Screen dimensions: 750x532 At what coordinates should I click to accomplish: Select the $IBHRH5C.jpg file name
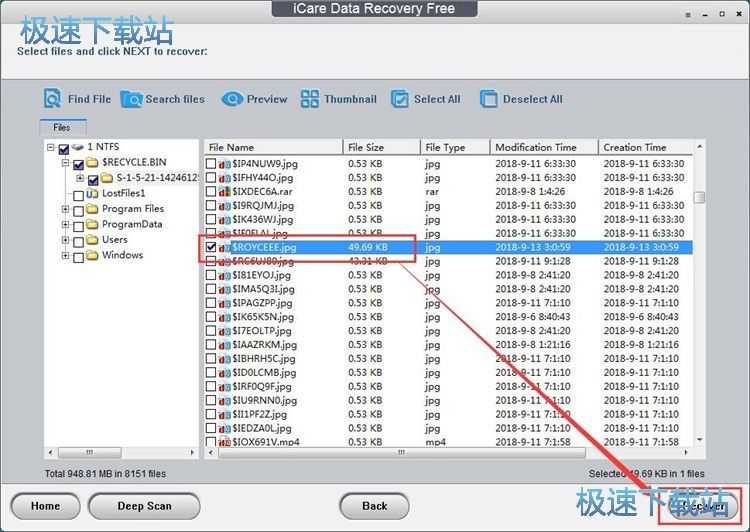[x=264, y=358]
